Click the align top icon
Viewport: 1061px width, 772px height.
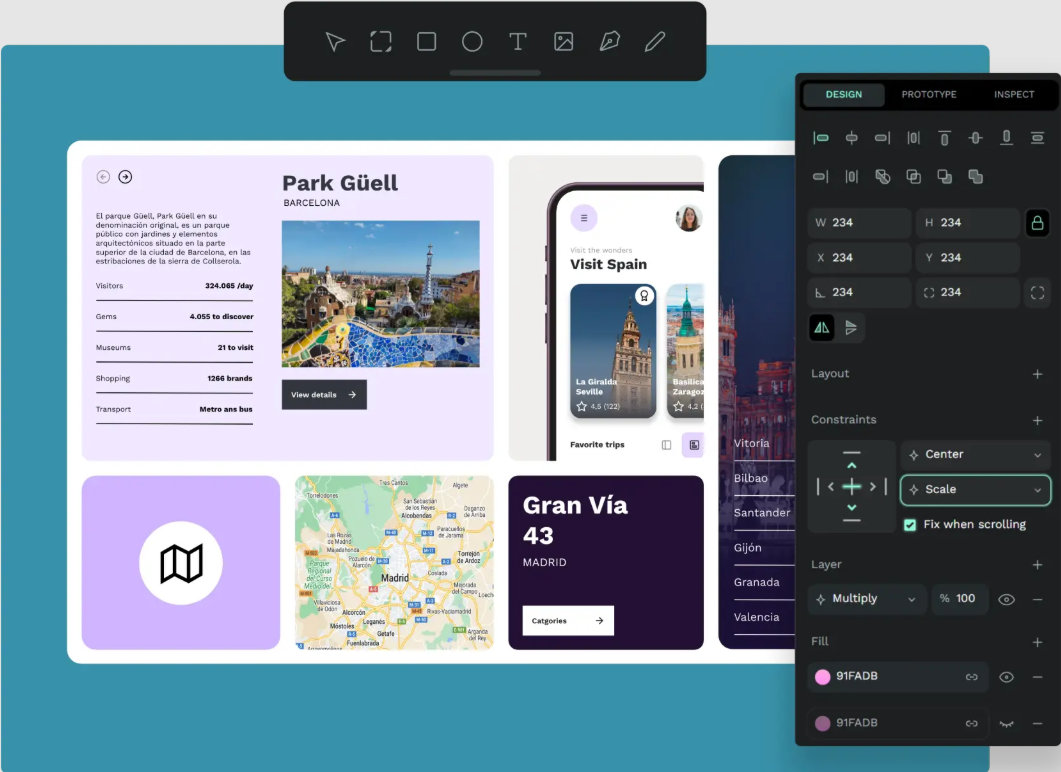(944, 138)
